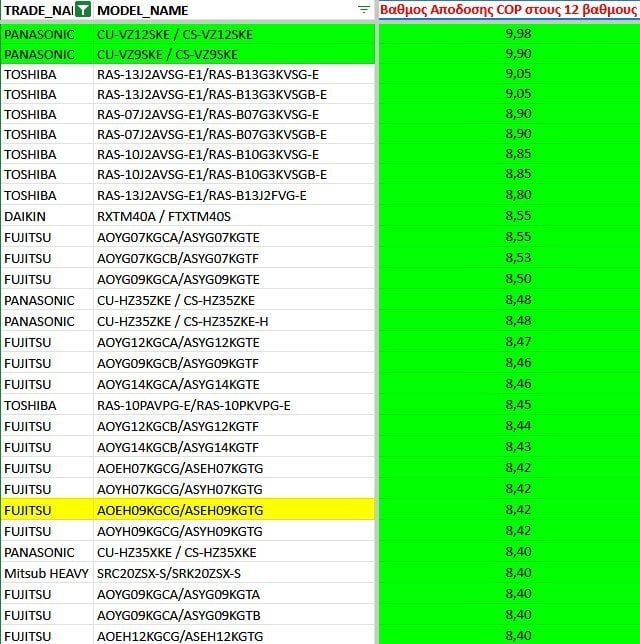This screenshot has width=640, height=644.
Task: Click the COP value 8,45
Action: point(518,405)
